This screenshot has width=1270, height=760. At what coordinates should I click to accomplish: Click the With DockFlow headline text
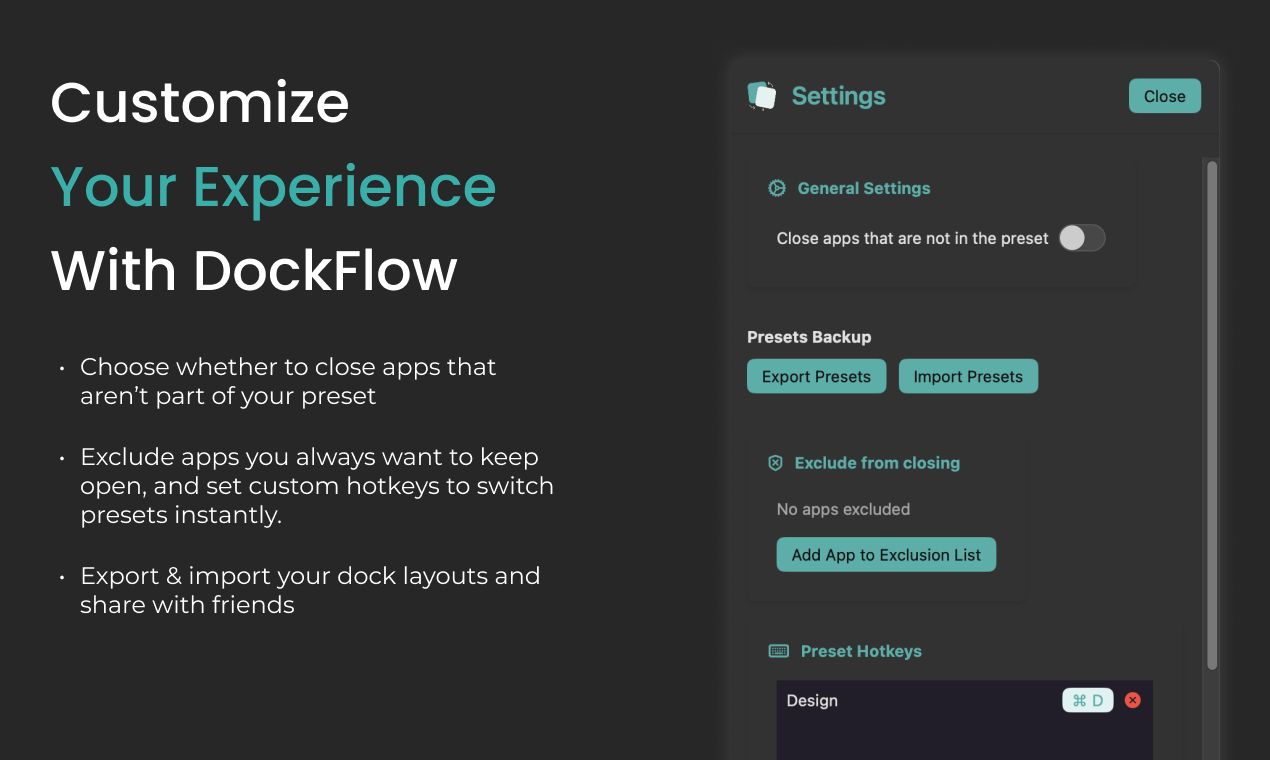coord(254,270)
